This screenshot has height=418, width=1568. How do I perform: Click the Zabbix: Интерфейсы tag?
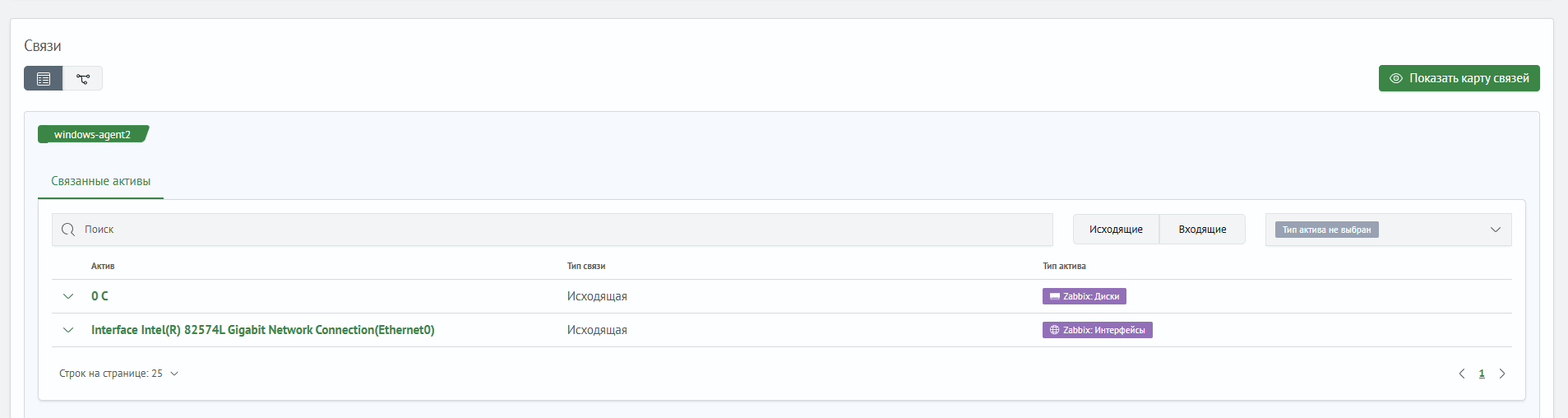1097,330
